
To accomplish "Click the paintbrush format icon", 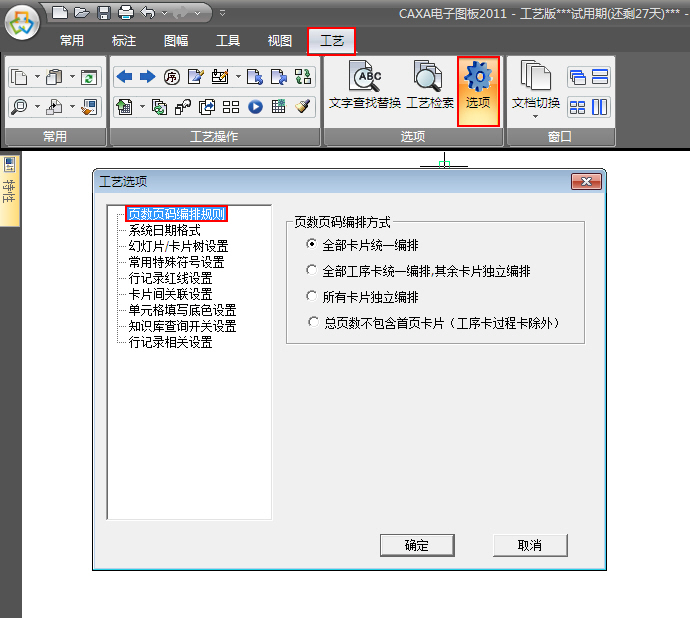I will click(303, 106).
